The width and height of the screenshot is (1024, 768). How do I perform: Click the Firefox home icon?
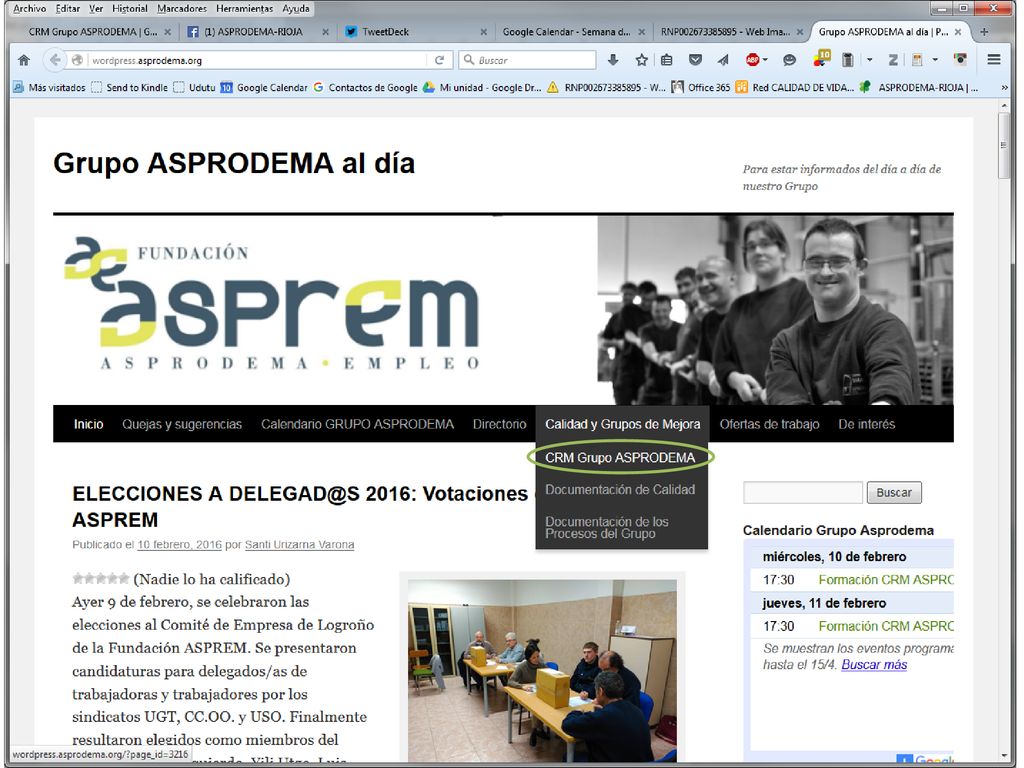24,60
